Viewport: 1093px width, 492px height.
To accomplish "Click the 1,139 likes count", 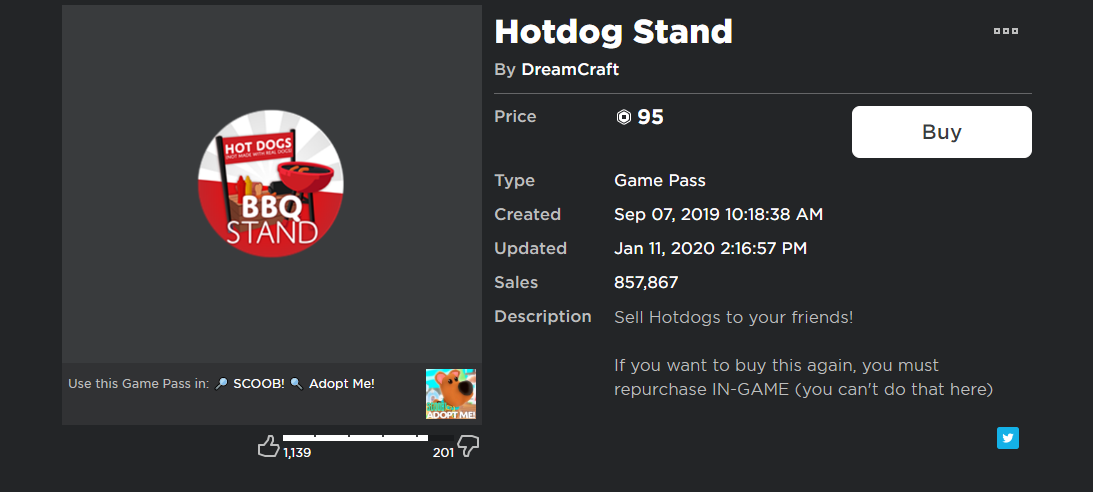I will click(x=298, y=453).
